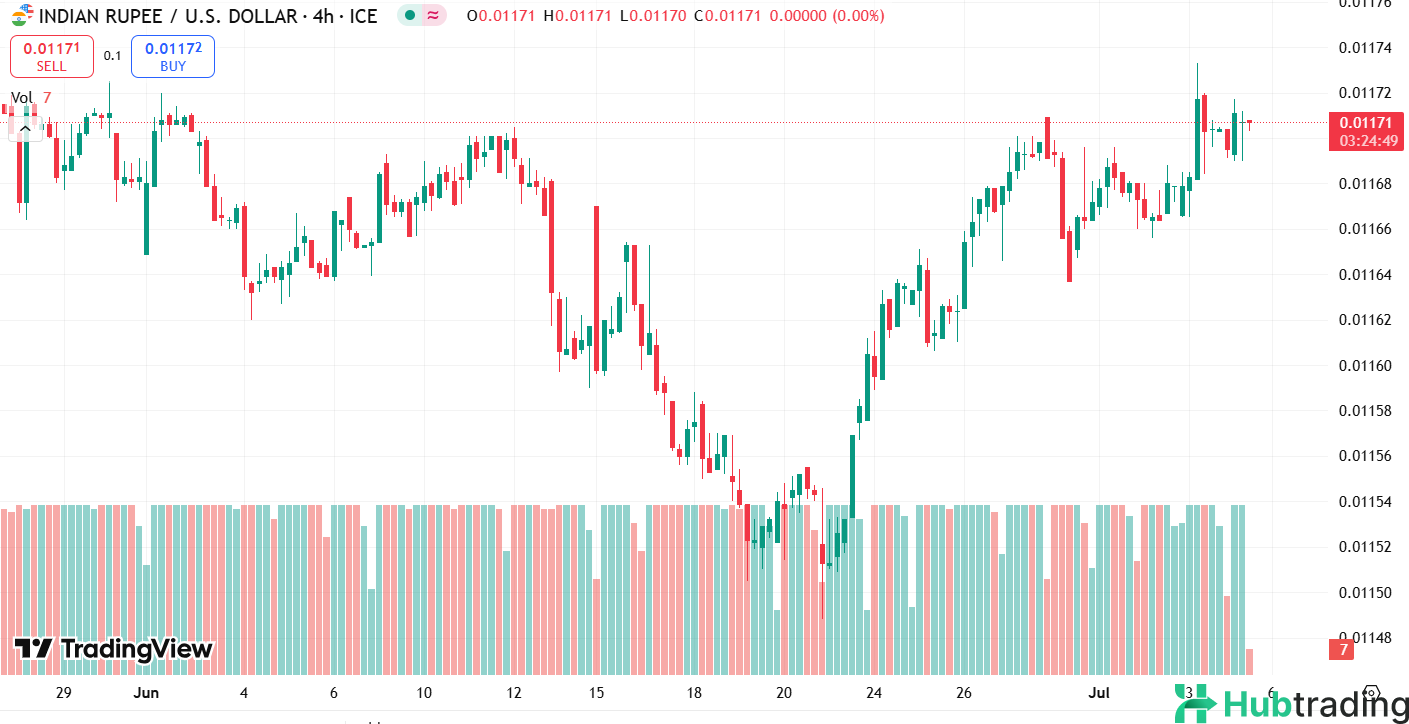Click the Jun label on the time axis

tap(146, 693)
